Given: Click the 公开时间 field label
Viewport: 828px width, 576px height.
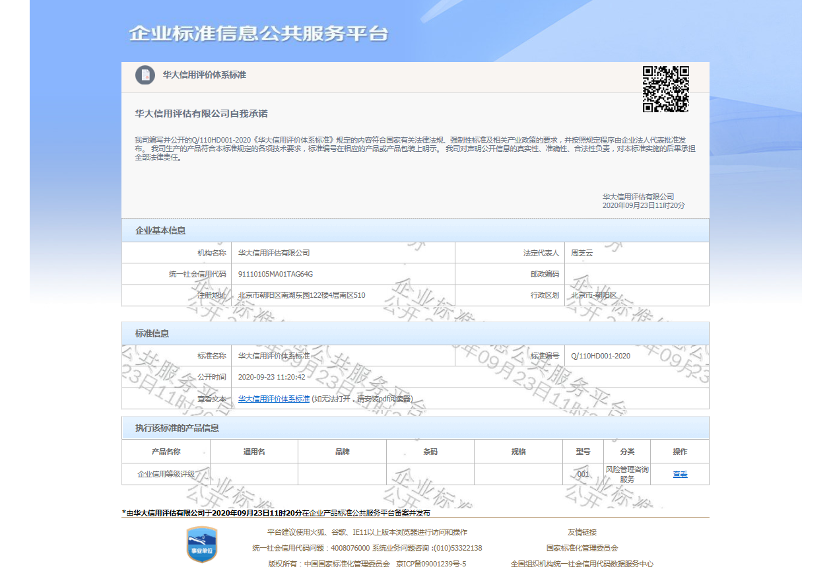Looking at the screenshot, I should tap(212, 377).
